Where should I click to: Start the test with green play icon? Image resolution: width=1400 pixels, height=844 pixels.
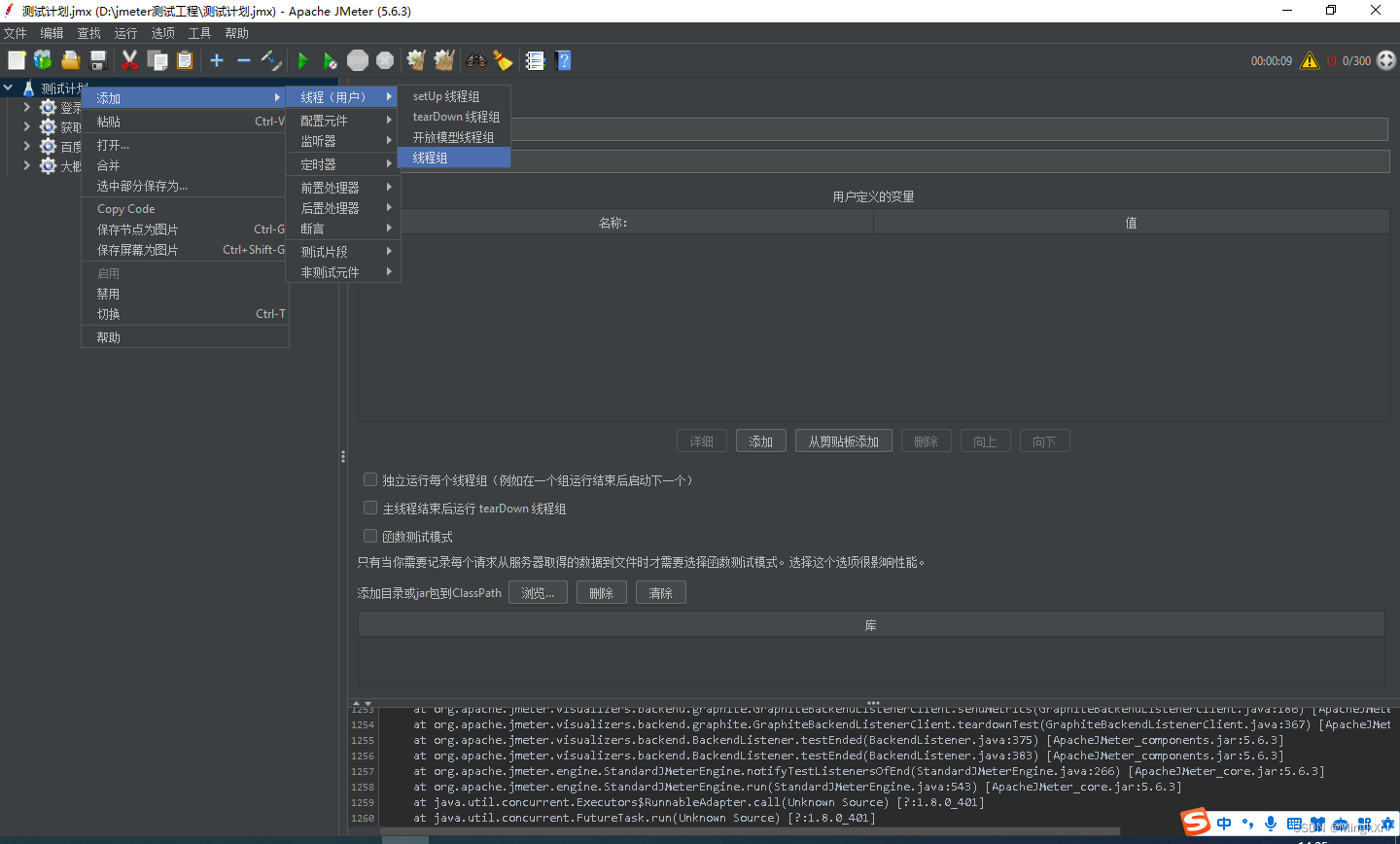click(302, 60)
